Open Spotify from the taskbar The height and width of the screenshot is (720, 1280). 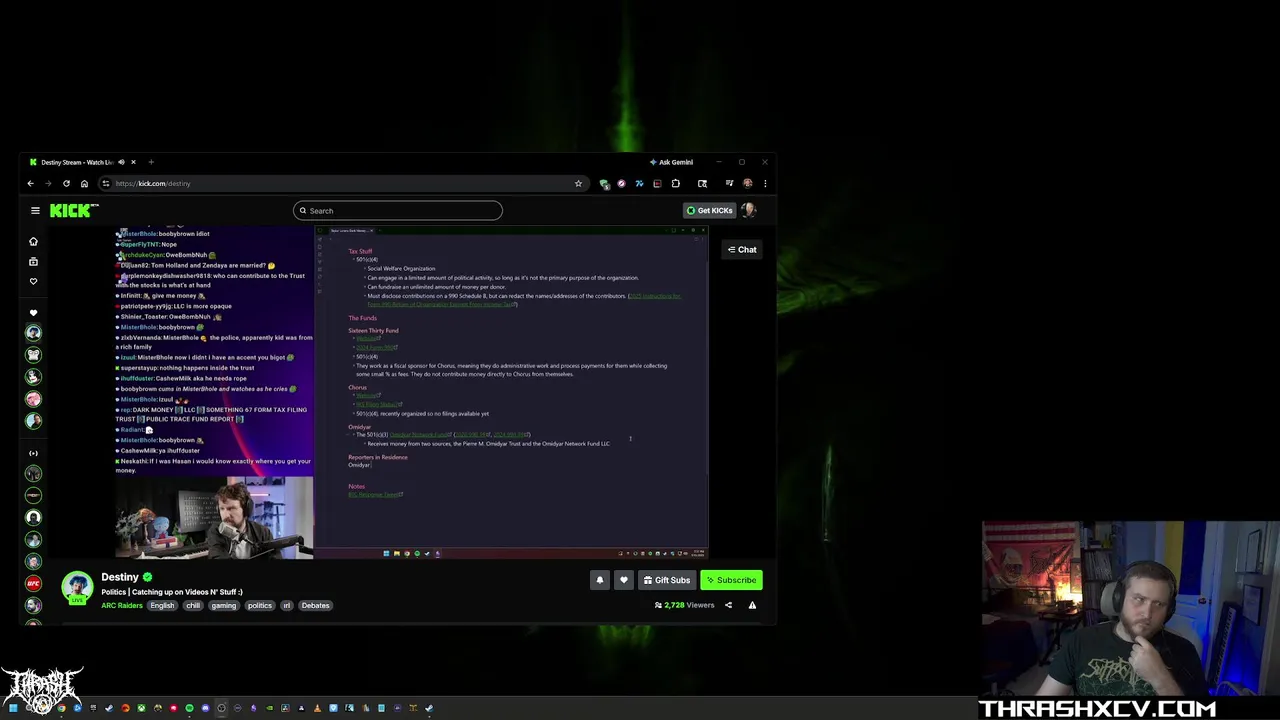[x=189, y=708]
